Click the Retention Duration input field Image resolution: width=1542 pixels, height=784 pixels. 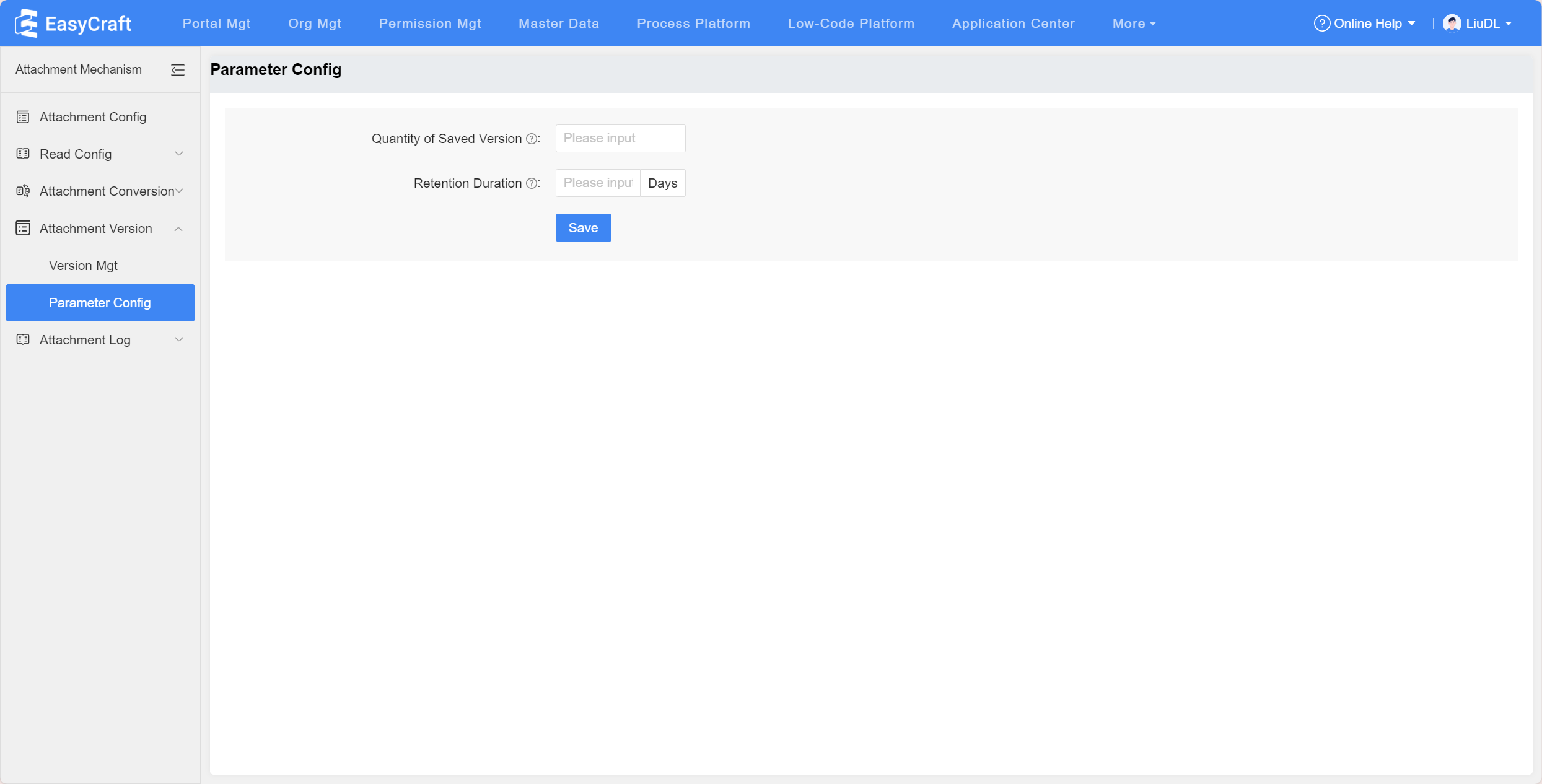[x=597, y=183]
